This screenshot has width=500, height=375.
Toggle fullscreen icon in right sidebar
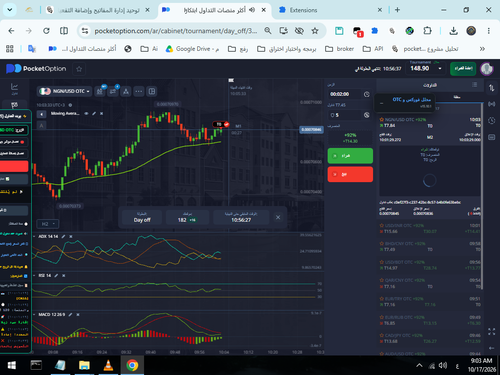pos(492,331)
